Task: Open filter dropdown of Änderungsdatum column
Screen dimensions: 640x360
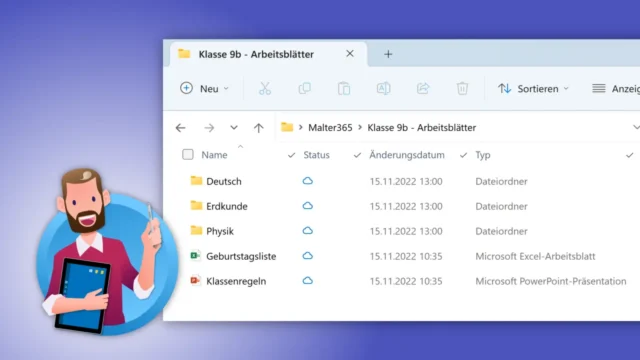Action: pyautogui.click(x=463, y=155)
